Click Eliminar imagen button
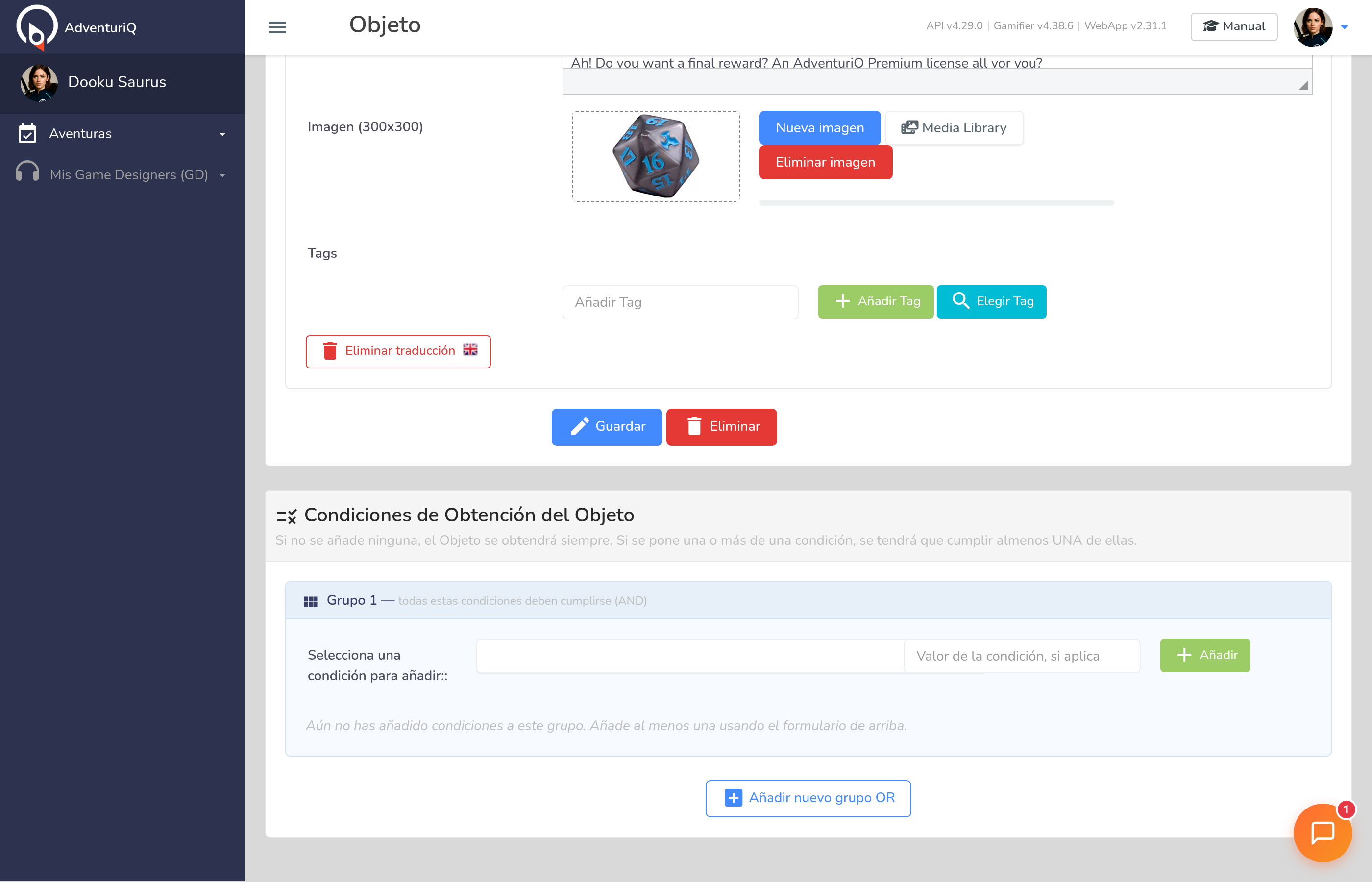Screen dimensions: 1372x882 point(825,162)
